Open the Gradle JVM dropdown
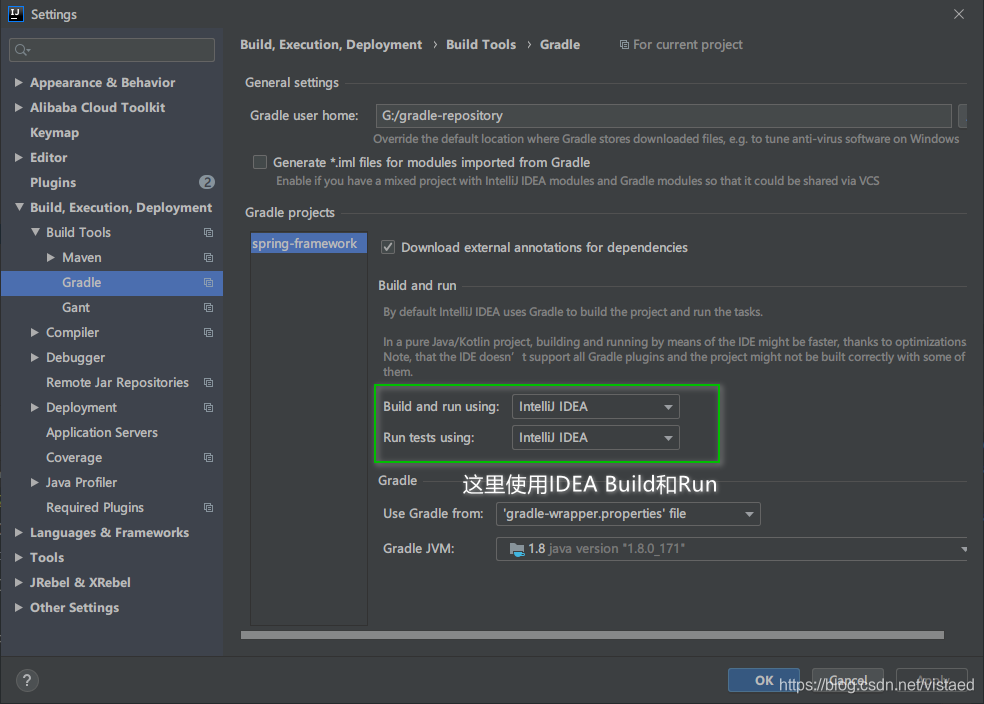This screenshot has width=984, height=704. 731,549
